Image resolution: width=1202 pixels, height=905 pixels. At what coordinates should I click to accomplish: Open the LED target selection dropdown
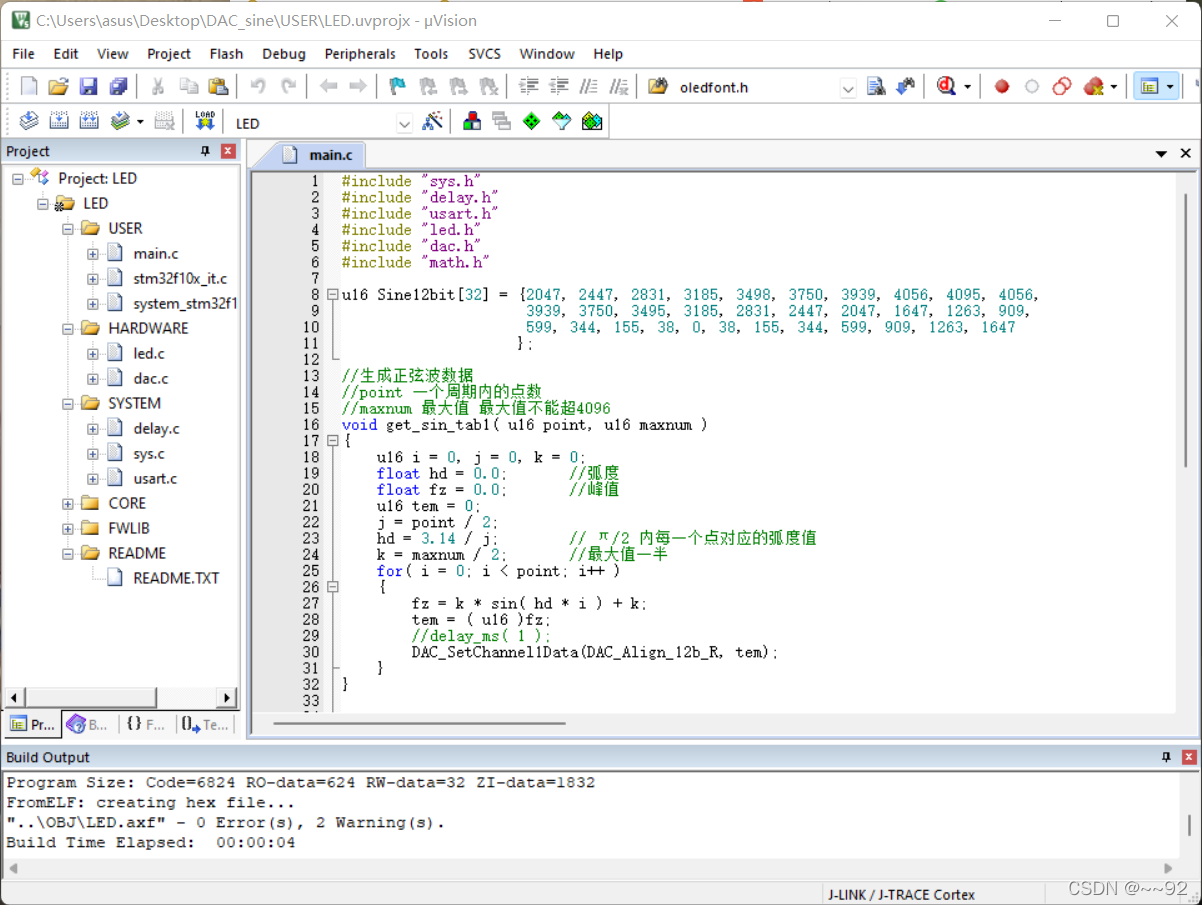click(x=404, y=123)
